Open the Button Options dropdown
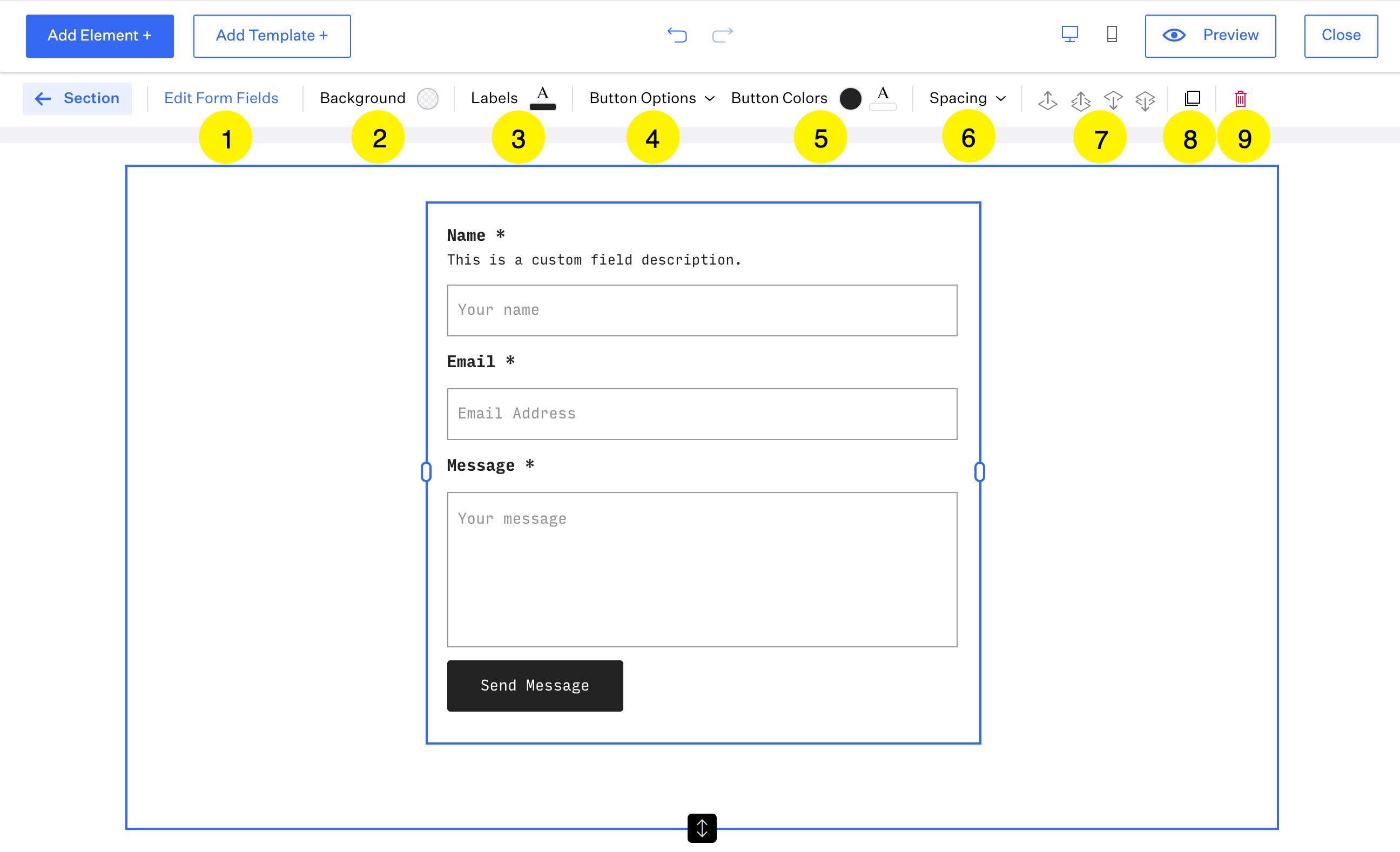The width and height of the screenshot is (1400, 852). click(x=651, y=98)
